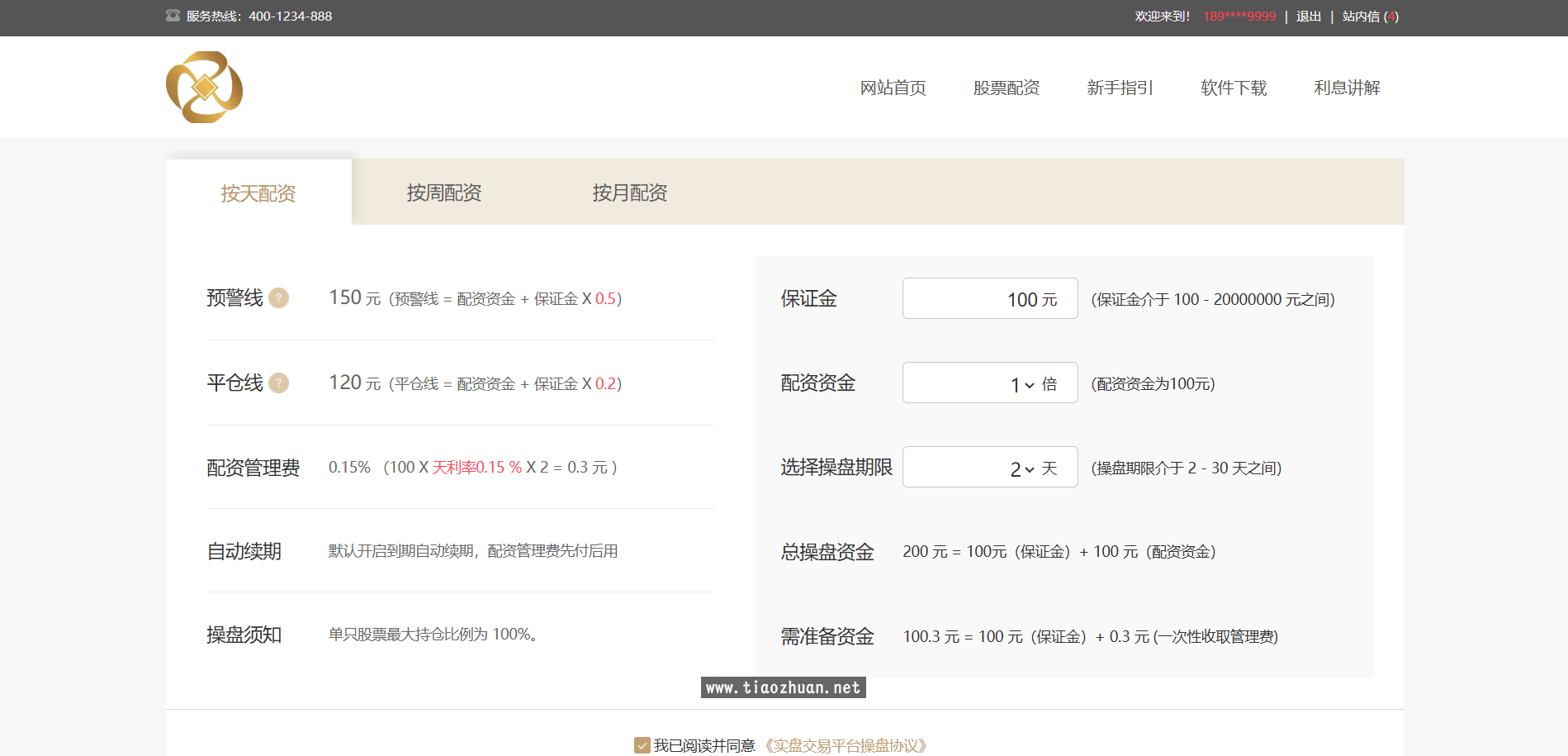Click the 预警线 question mark help icon
Viewport: 1568px width, 756px height.
pos(279,298)
